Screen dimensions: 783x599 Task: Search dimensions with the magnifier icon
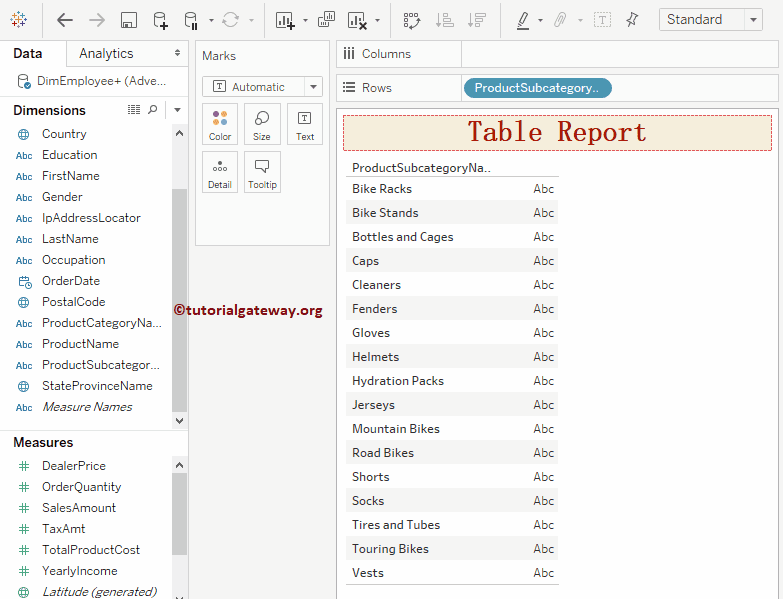point(153,110)
